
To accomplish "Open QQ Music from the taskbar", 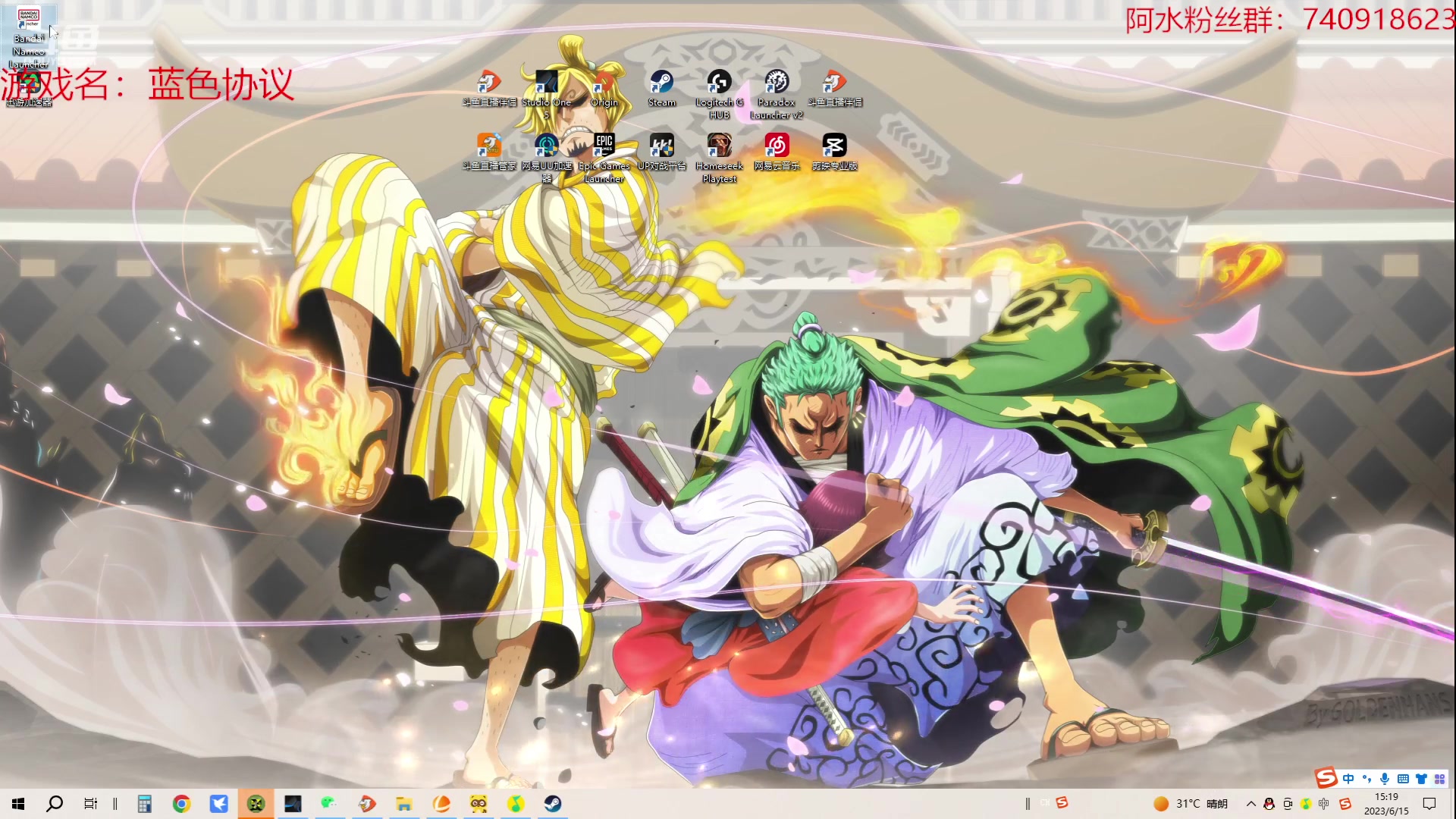I will 516,804.
